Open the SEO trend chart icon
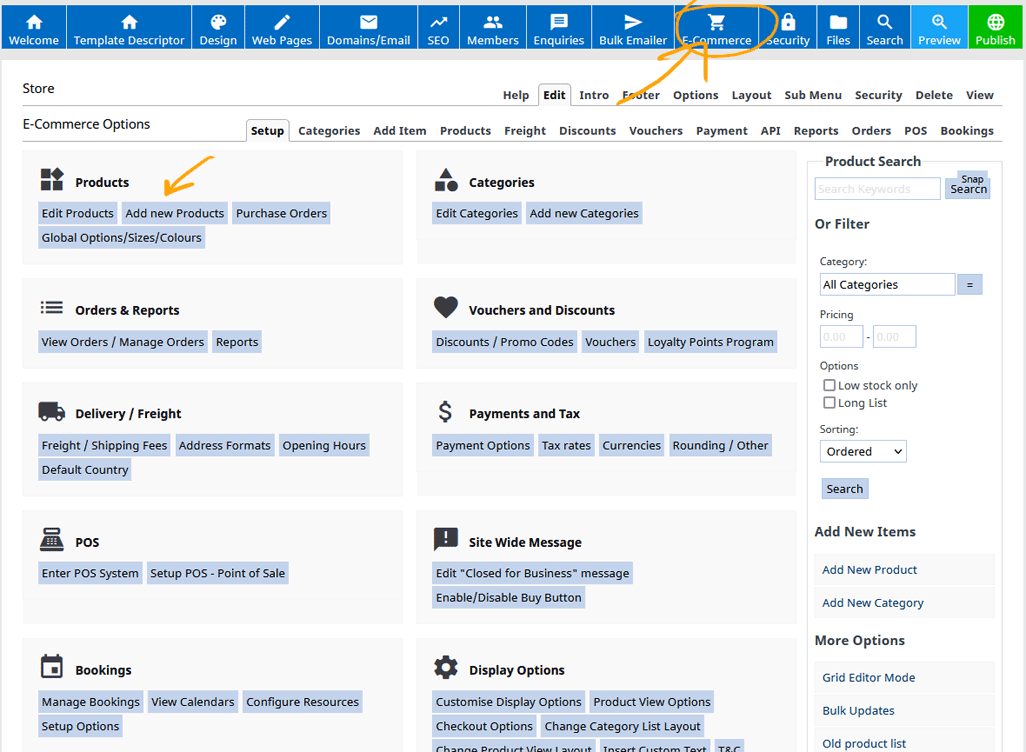The image size is (1026, 752). [438, 22]
